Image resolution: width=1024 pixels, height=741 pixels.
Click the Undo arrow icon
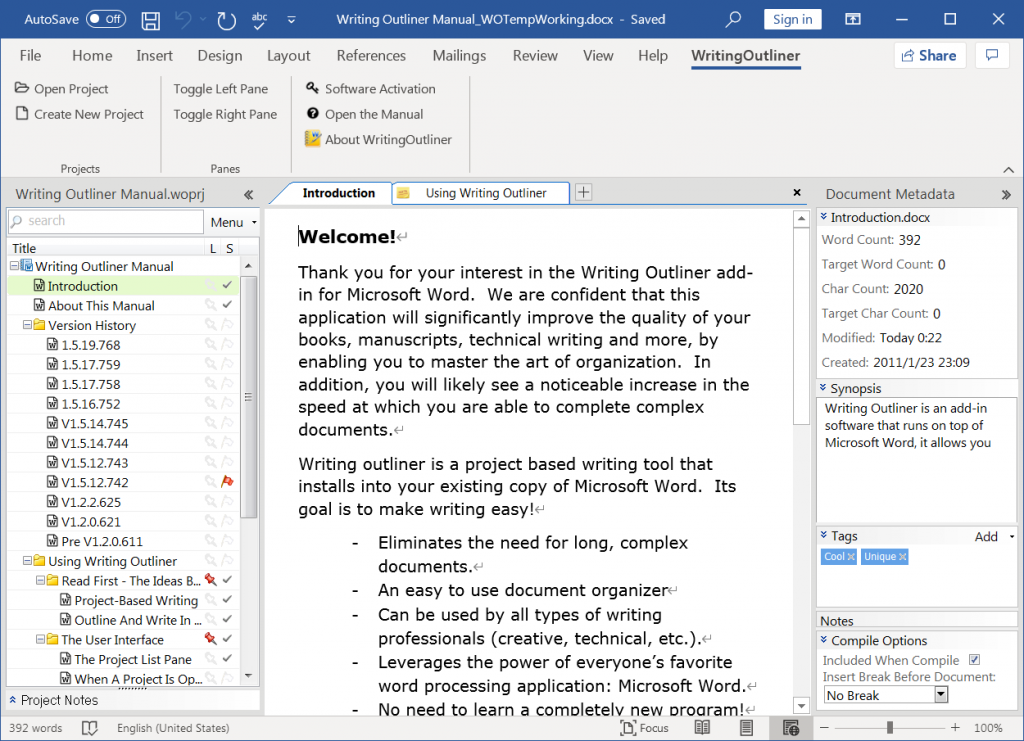point(184,20)
